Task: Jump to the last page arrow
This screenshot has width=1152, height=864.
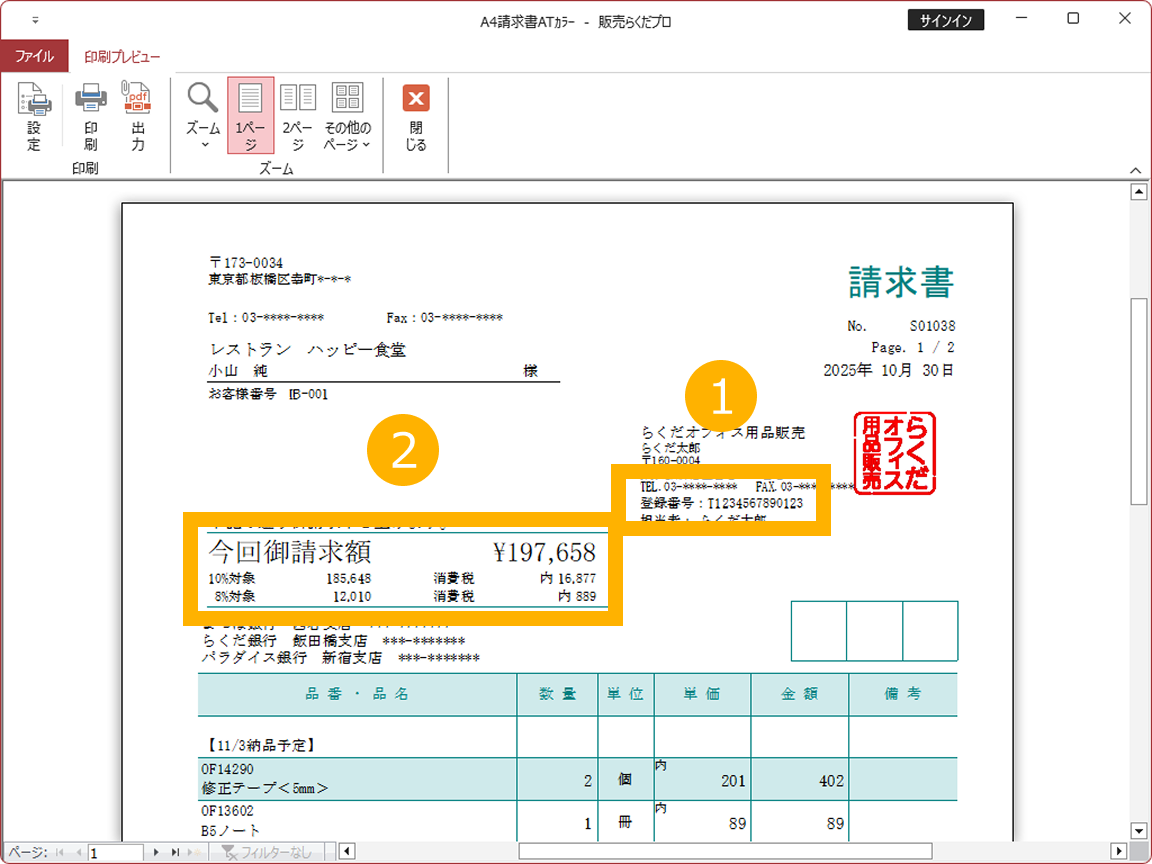Action: point(175,852)
